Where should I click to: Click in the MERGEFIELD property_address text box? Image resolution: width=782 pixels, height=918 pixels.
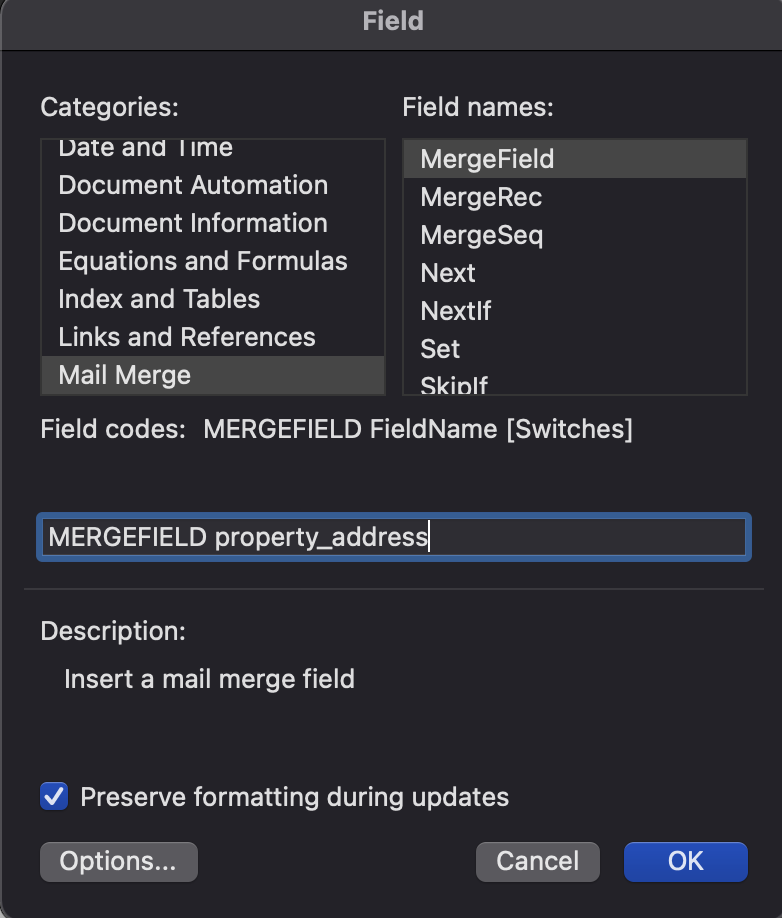[394, 537]
